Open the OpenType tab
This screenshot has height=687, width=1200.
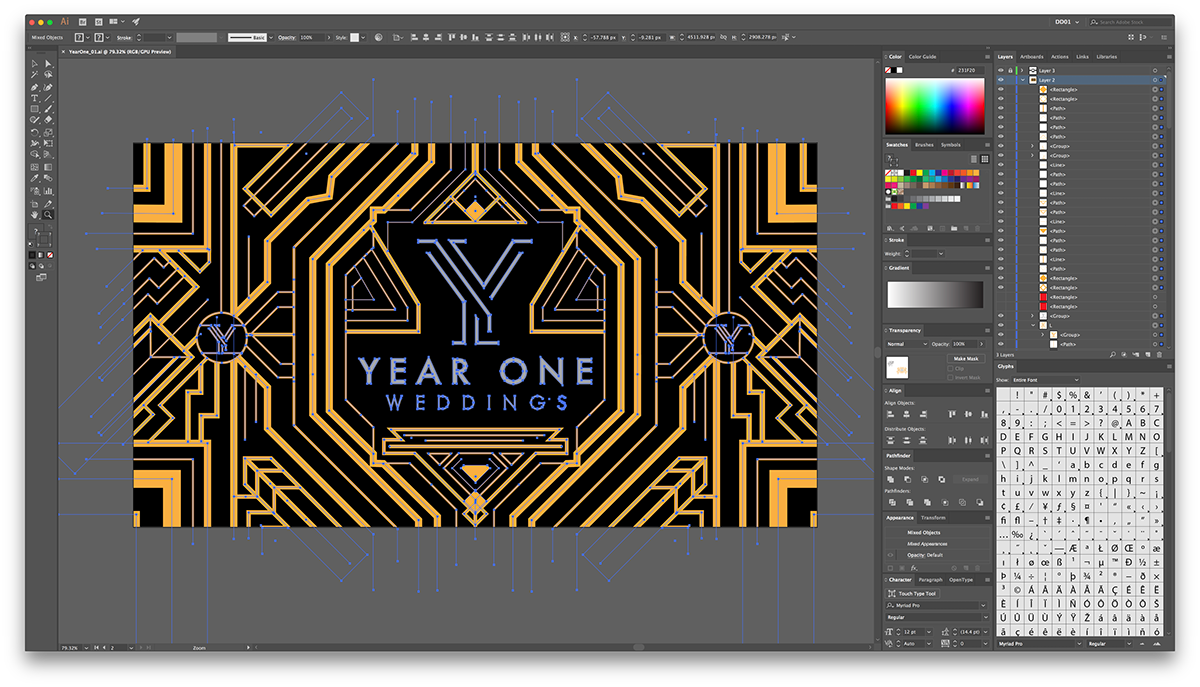(x=962, y=580)
